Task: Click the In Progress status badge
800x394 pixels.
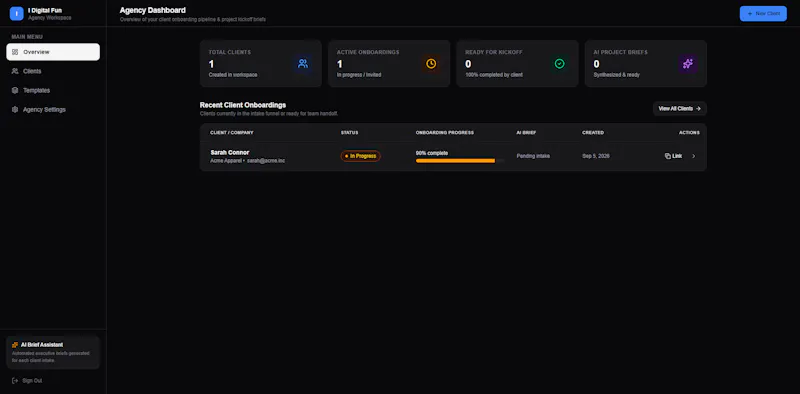Action: pyautogui.click(x=361, y=156)
